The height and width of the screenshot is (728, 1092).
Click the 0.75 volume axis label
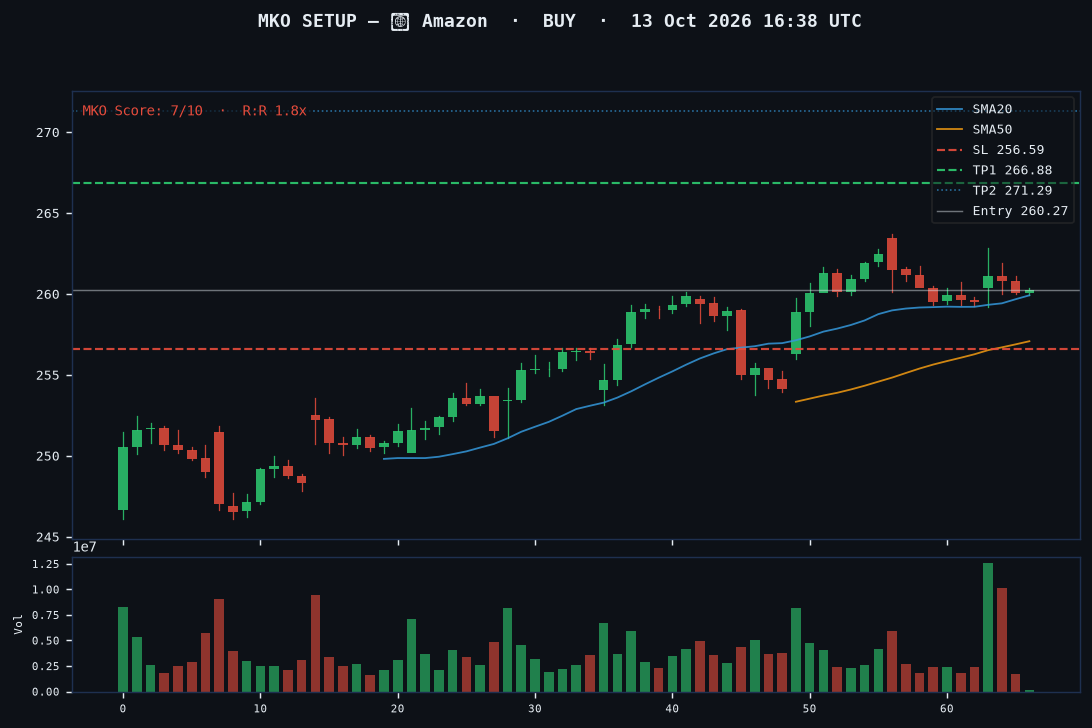tap(46, 616)
